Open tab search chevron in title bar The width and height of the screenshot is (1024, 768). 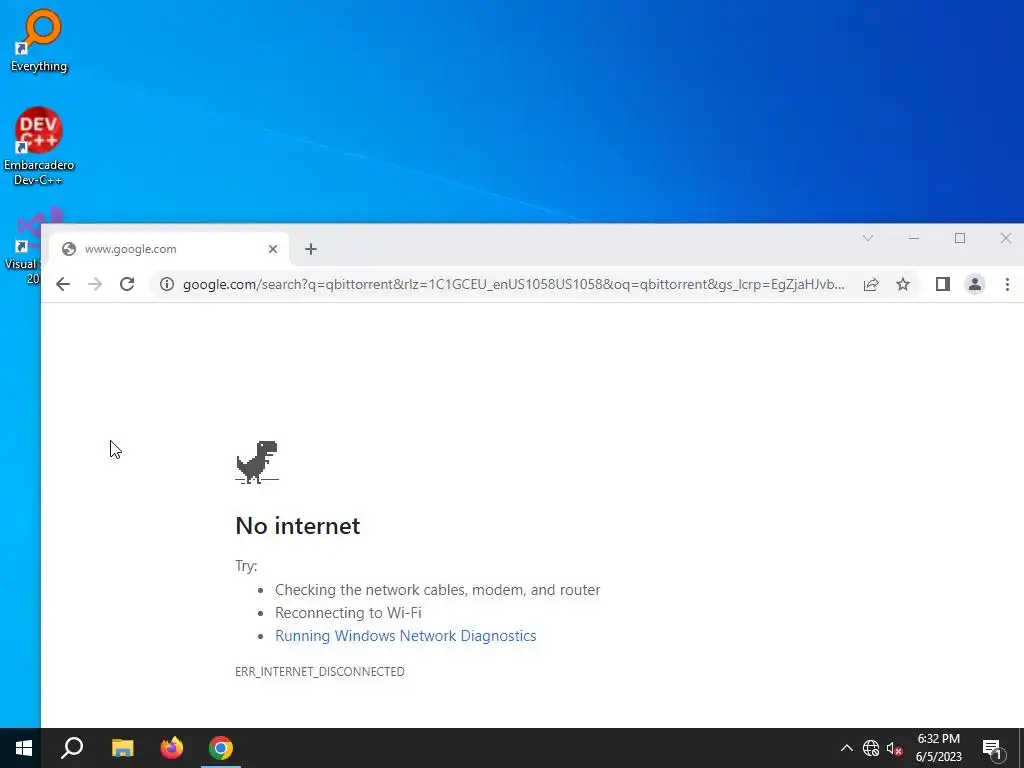pos(868,238)
